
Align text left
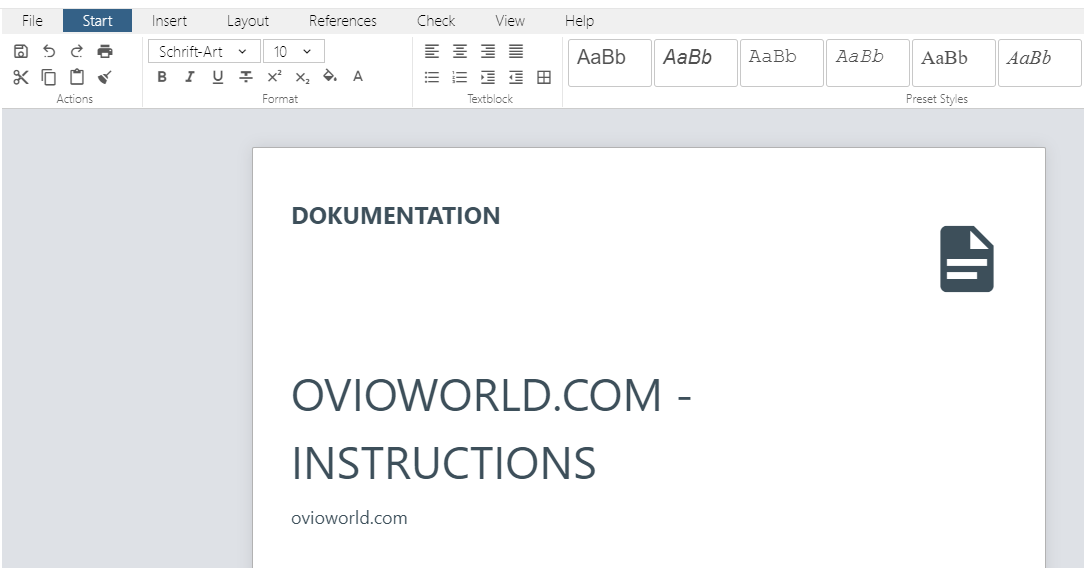coord(432,51)
